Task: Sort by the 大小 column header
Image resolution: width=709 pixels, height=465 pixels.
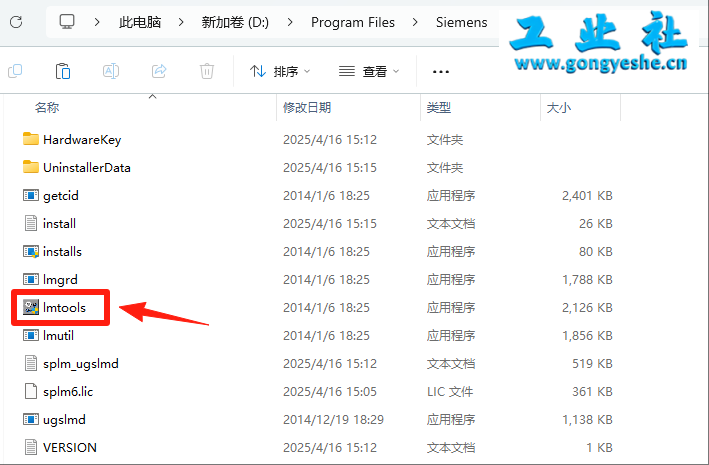Action: pos(559,108)
